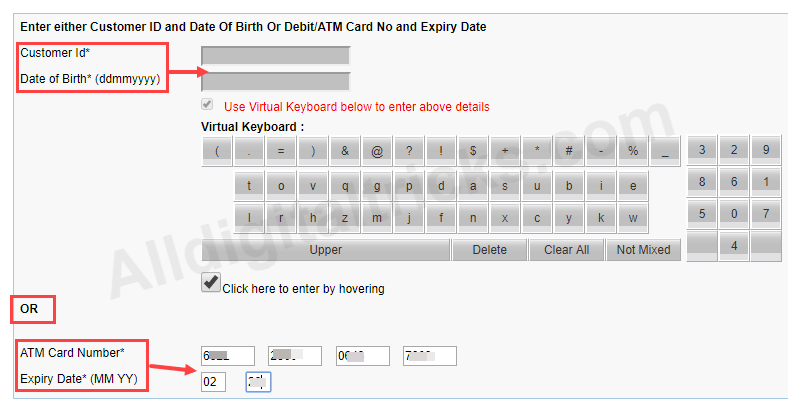Tap the number 0 key on keypad
Screen dimensions: 788x405
point(734,214)
